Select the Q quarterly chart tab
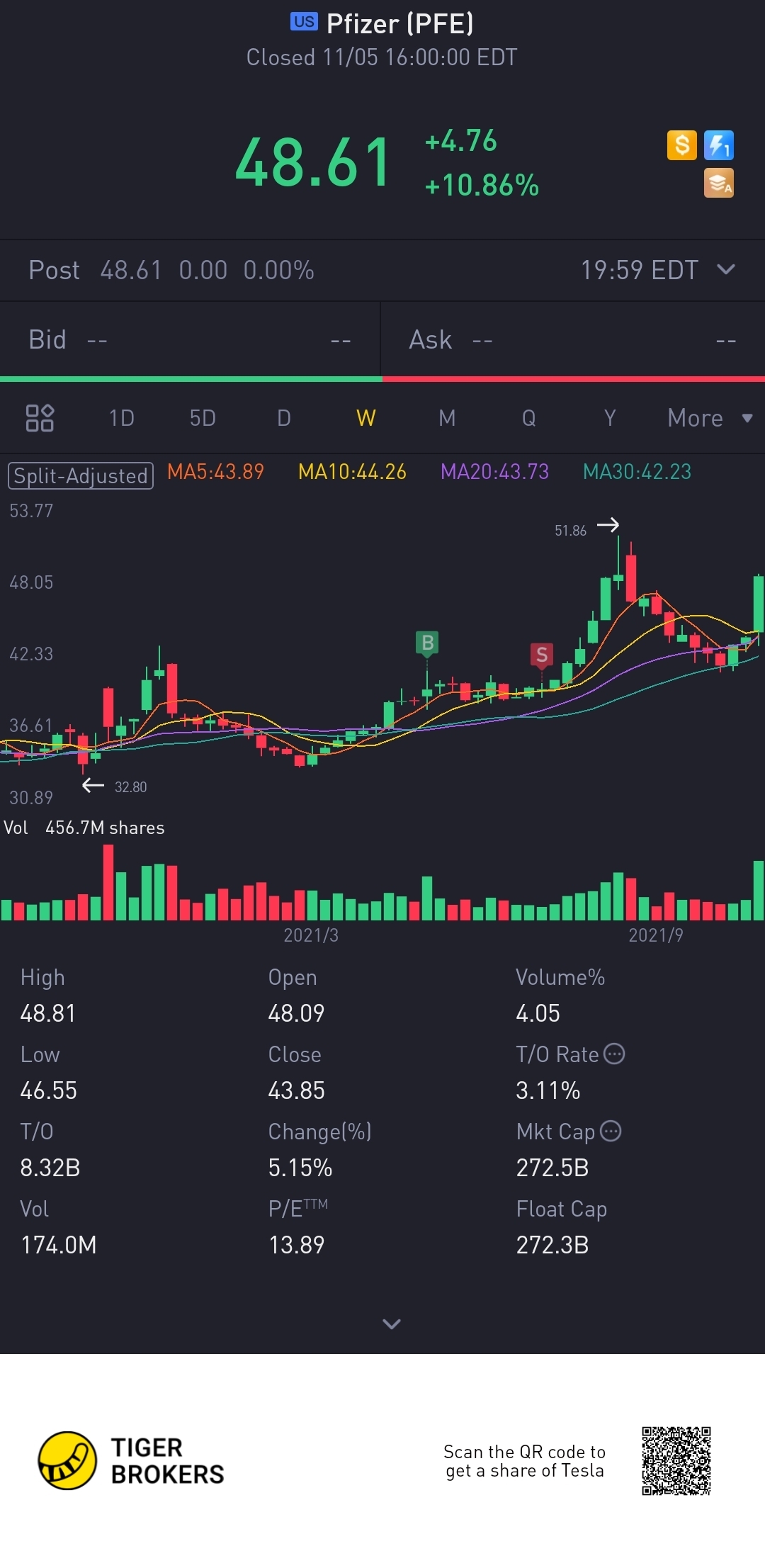Screen dimensions: 765x1568 pyautogui.click(x=529, y=418)
